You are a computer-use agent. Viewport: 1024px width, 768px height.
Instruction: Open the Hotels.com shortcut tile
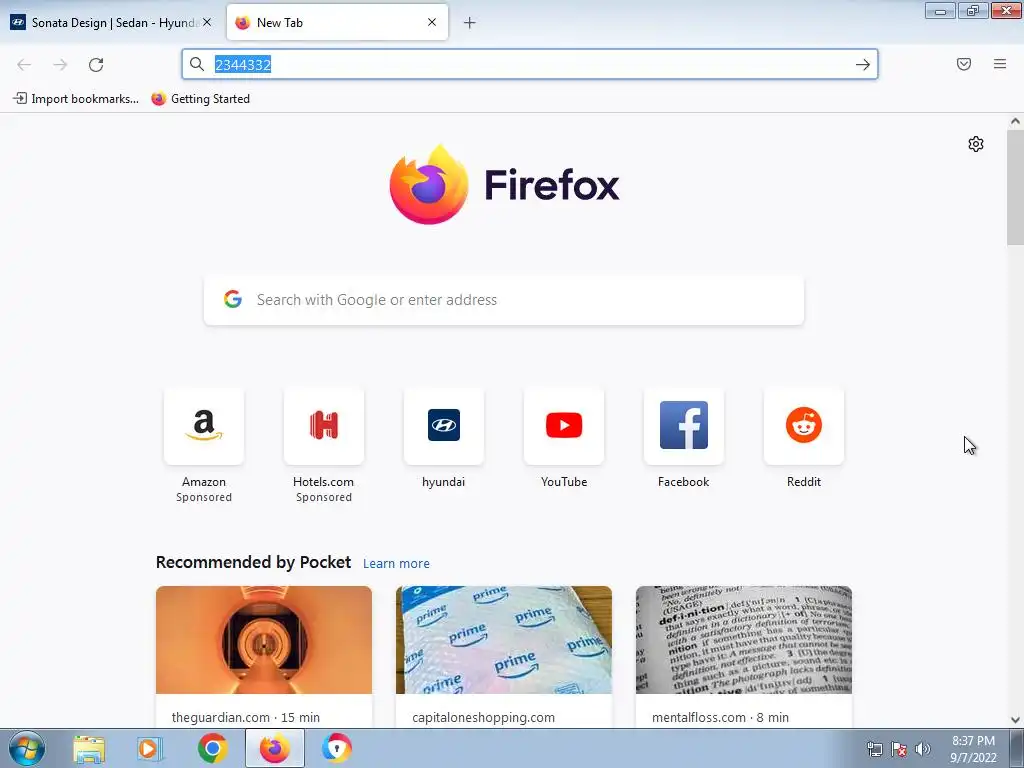324,426
